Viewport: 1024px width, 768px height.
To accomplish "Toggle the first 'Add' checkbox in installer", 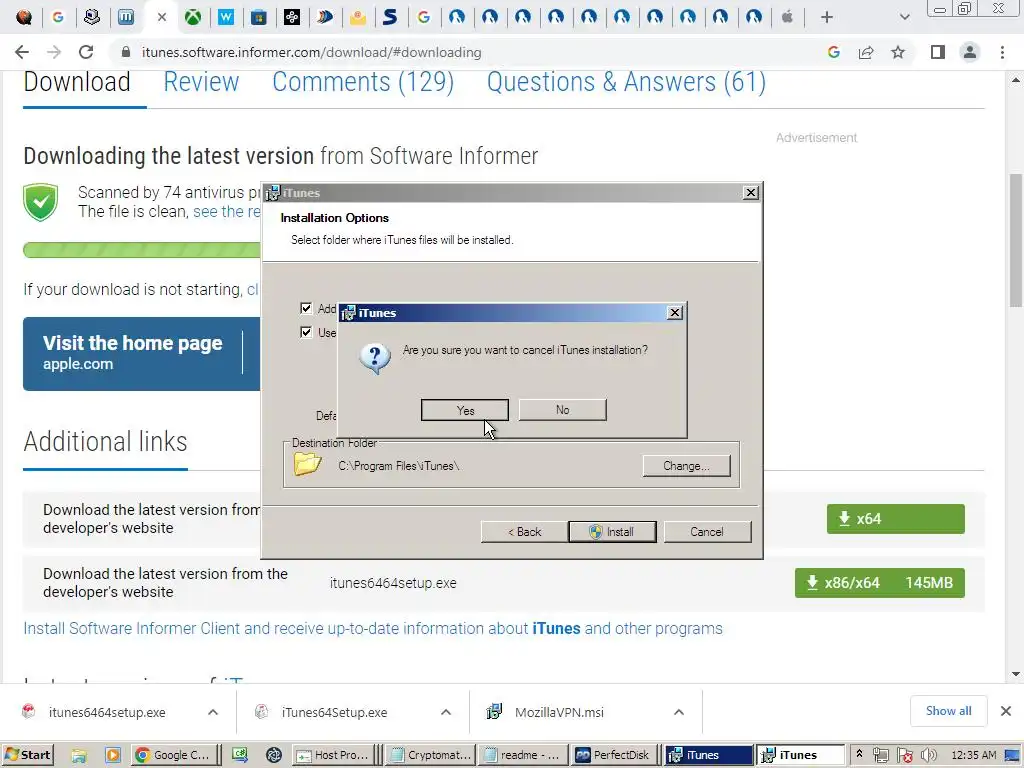I will (x=306, y=308).
